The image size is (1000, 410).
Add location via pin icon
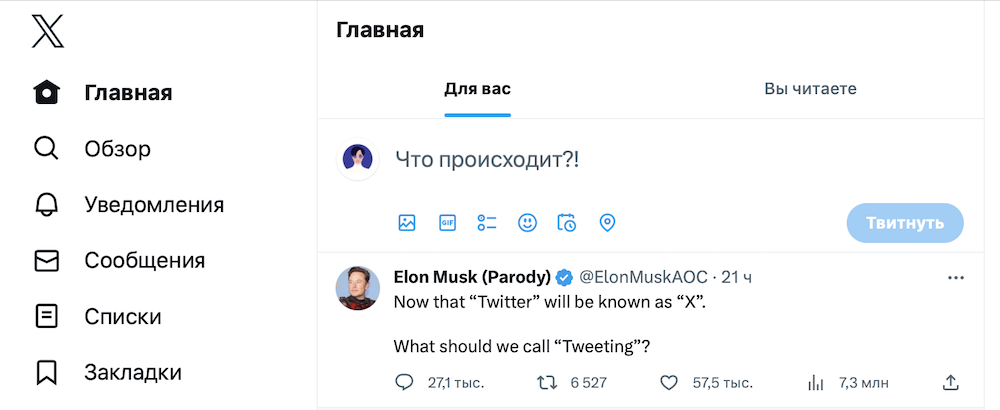(607, 223)
